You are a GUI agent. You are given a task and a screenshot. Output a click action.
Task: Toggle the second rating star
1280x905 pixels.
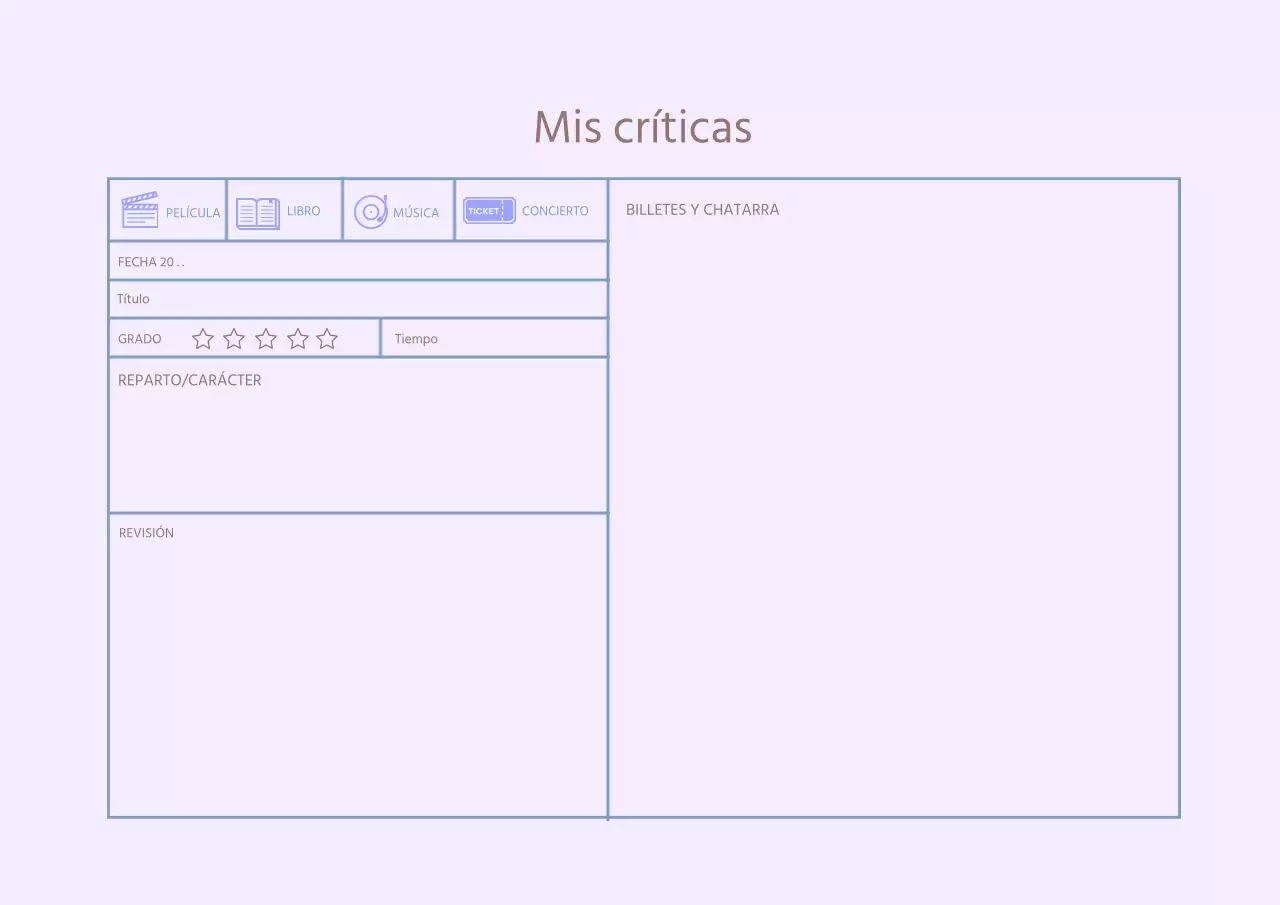[234, 339]
